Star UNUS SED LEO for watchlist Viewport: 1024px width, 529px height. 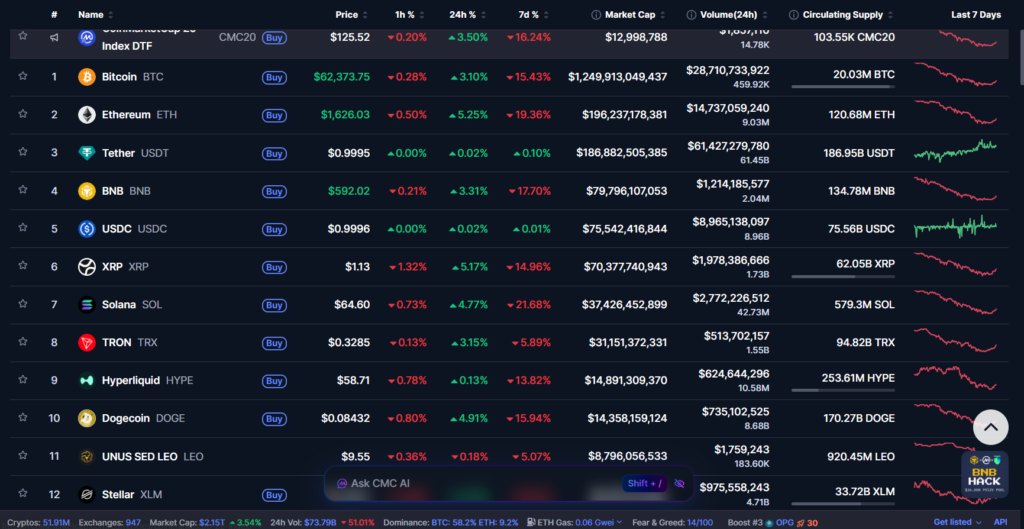[23, 455]
